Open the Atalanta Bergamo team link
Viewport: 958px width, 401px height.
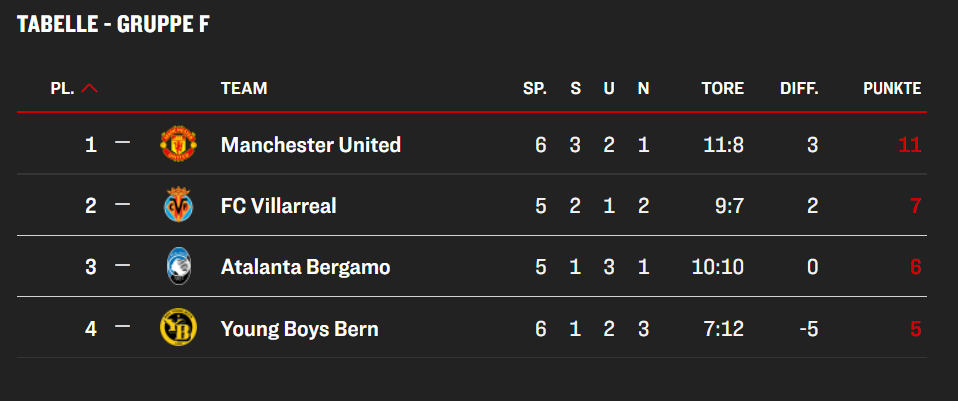pos(305,267)
